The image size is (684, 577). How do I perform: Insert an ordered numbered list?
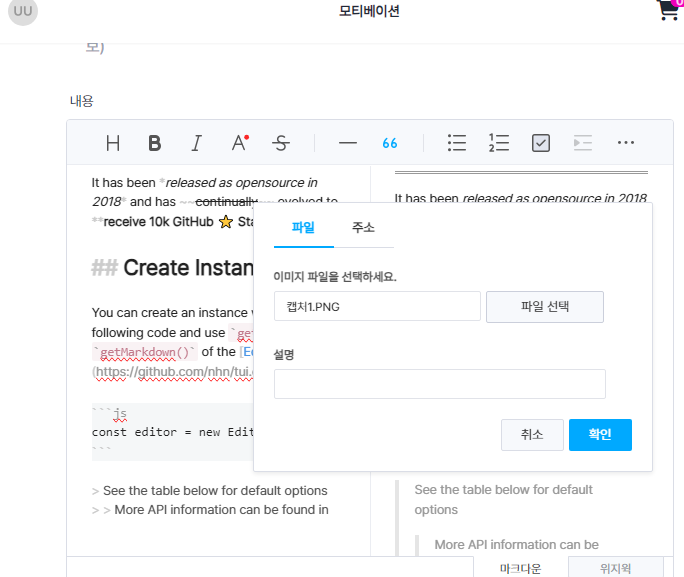(x=499, y=143)
